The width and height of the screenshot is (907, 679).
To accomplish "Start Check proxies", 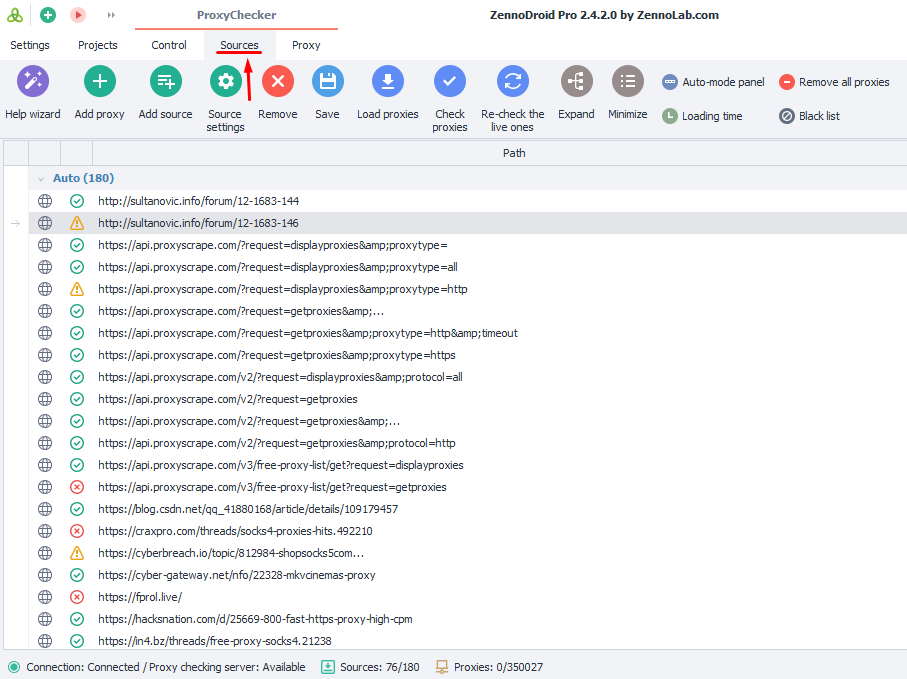I will point(450,82).
